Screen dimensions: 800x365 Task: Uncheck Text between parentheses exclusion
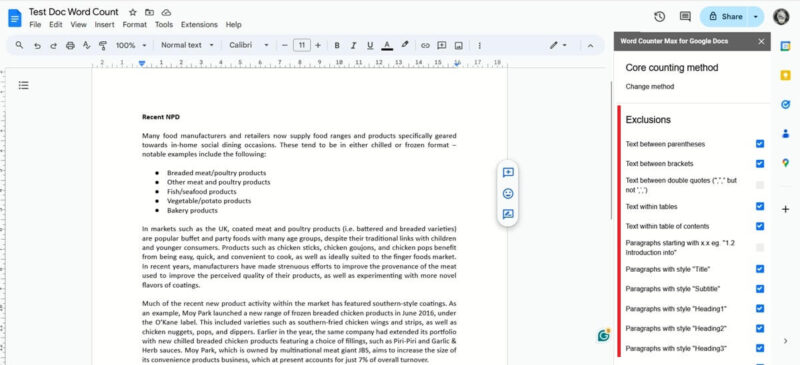coord(760,144)
